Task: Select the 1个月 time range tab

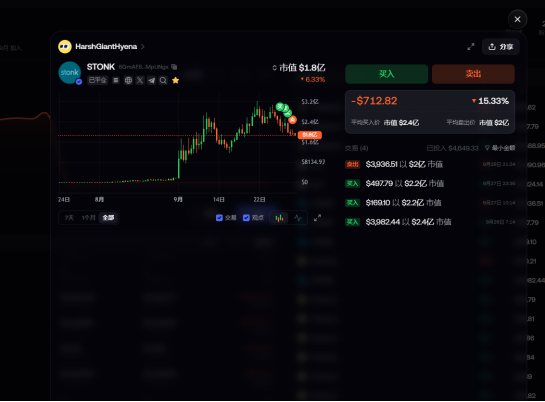Action: (88, 218)
